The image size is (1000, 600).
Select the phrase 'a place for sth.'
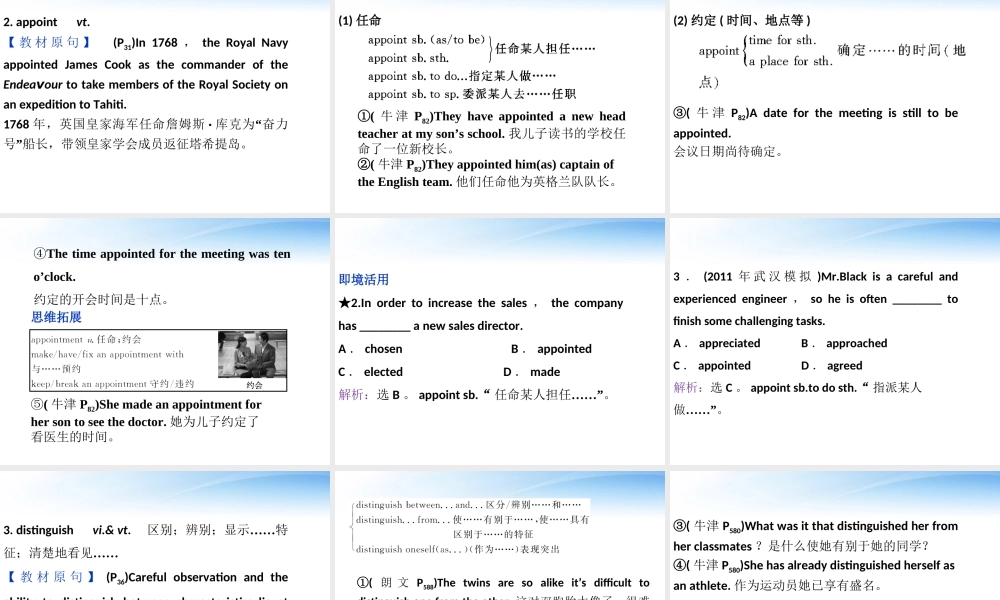tap(790, 61)
